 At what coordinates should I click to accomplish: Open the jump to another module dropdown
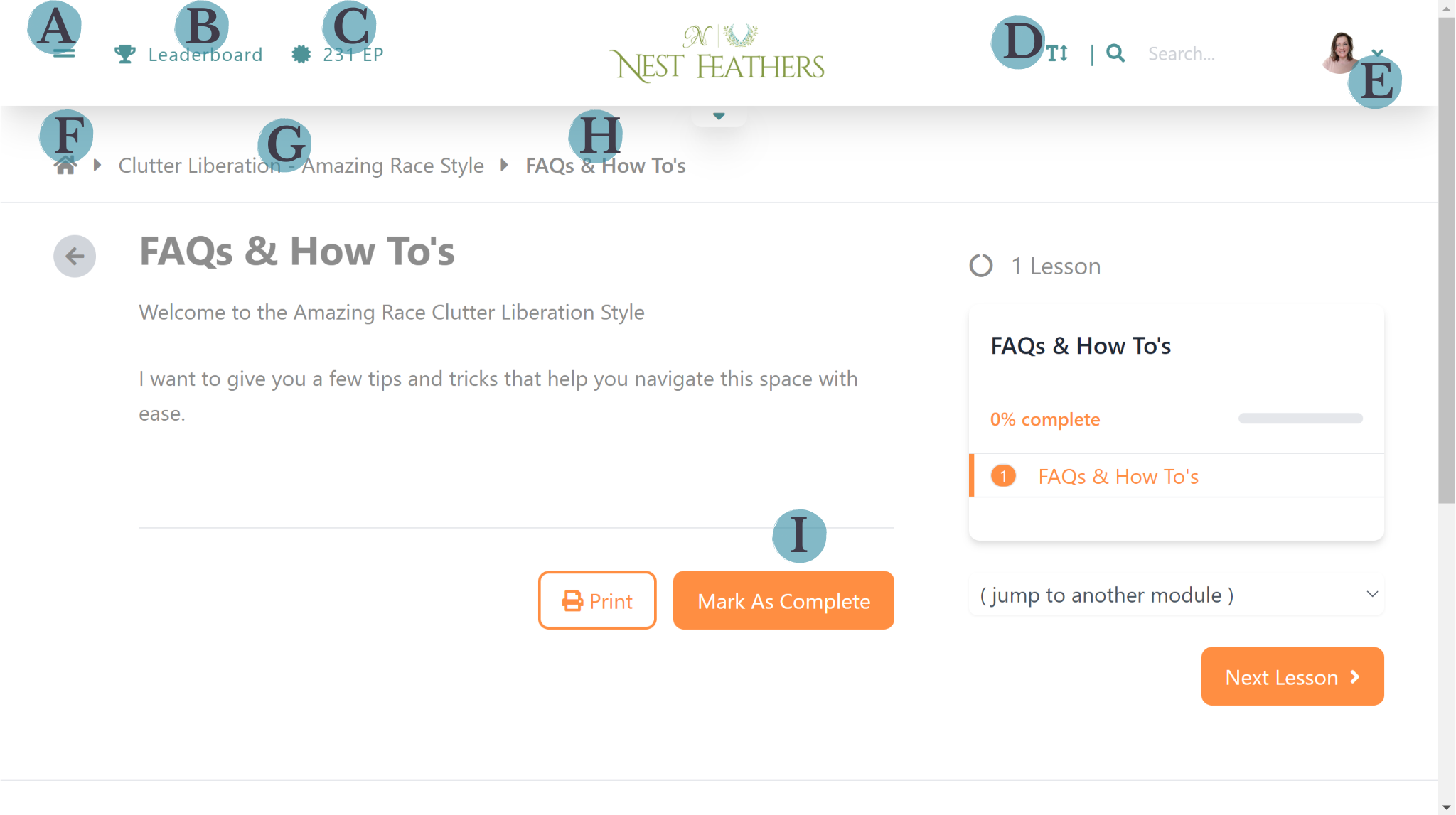coord(1176,595)
